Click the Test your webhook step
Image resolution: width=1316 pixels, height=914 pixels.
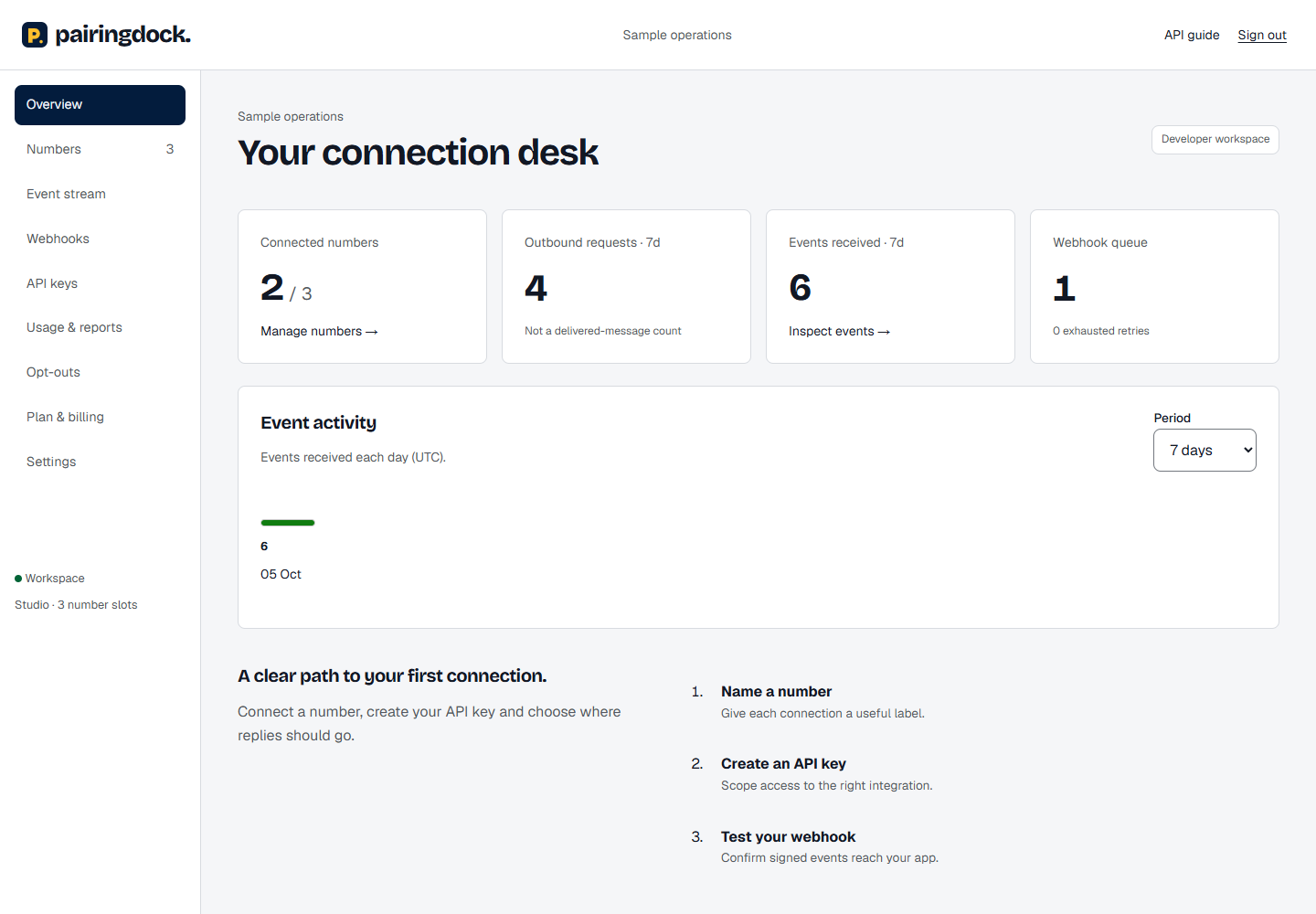pos(788,837)
